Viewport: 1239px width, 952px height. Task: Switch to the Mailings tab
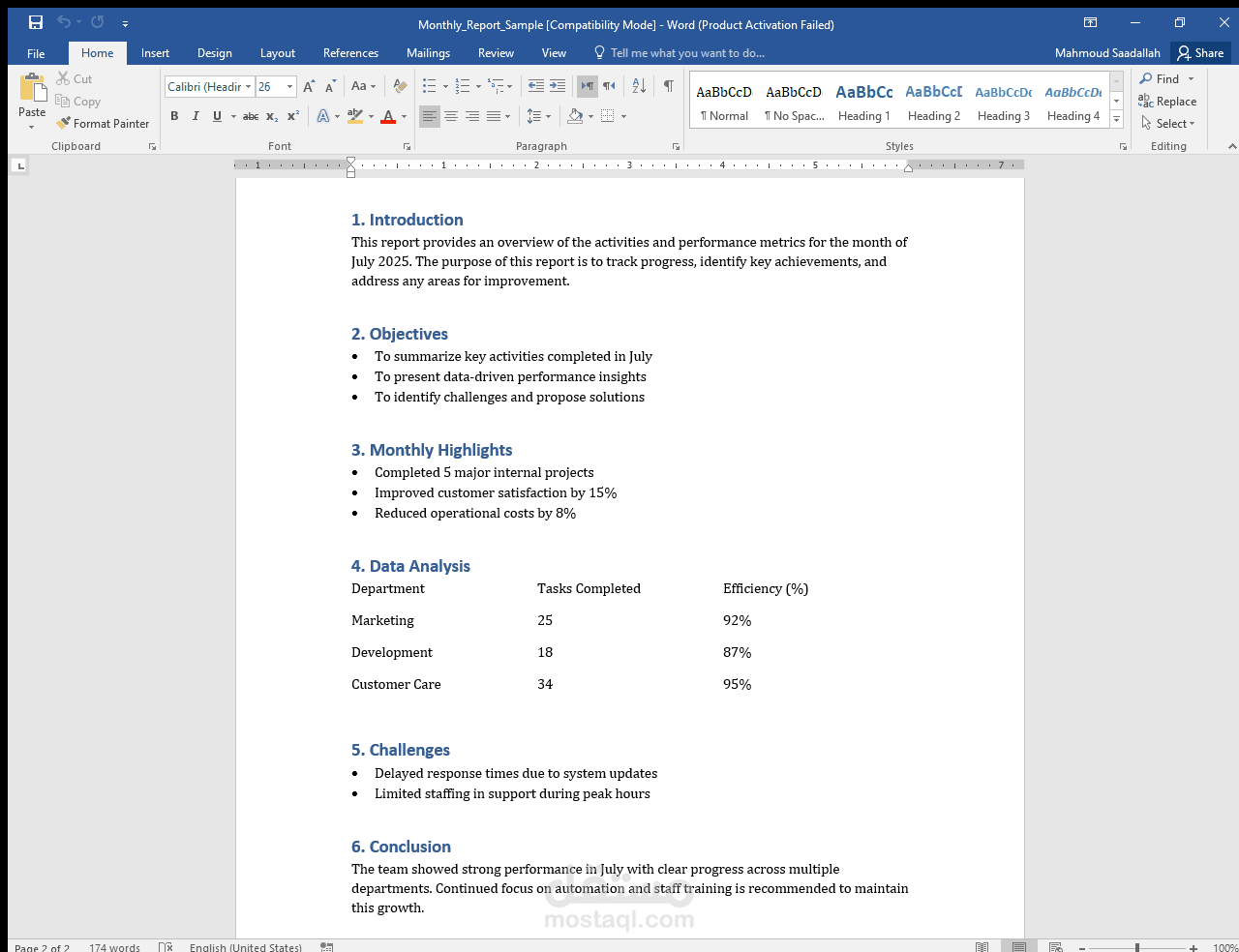(428, 53)
